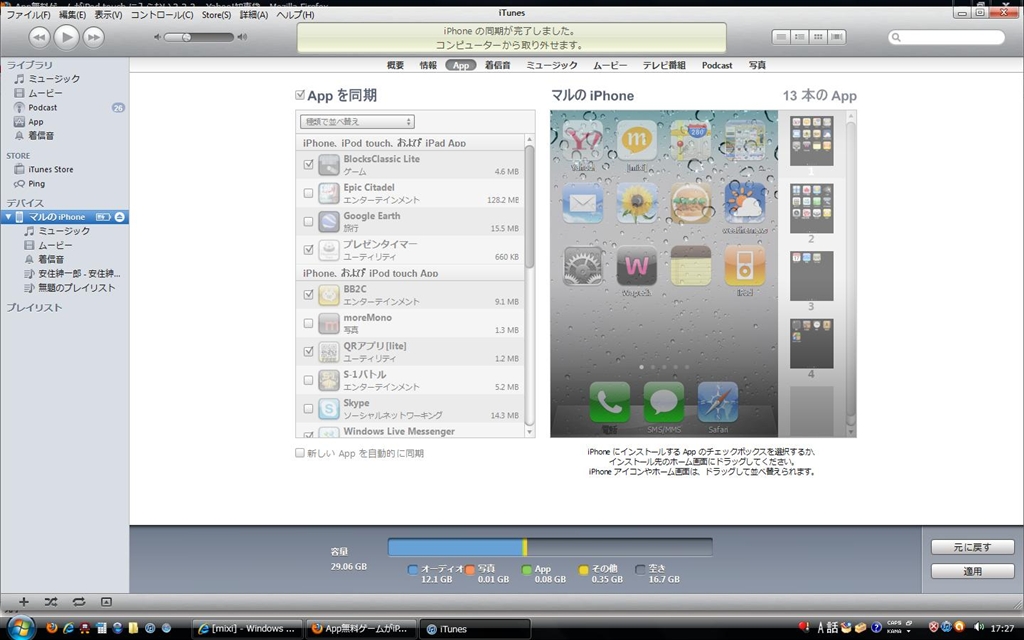Toggle the App を同期 checkbox
This screenshot has width=1024, height=640.
[x=300, y=96]
